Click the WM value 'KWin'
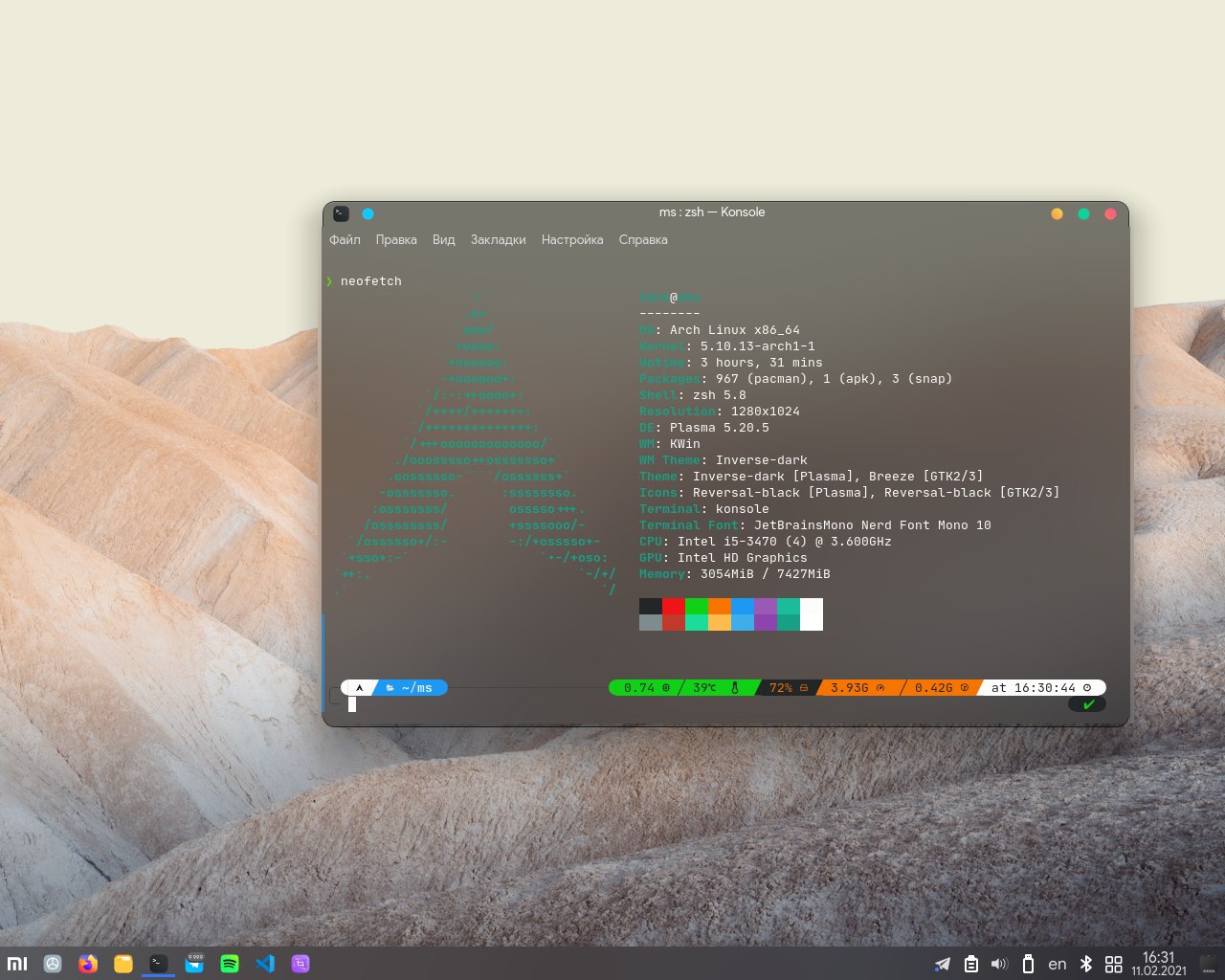The height and width of the screenshot is (980, 1225). 685,444
